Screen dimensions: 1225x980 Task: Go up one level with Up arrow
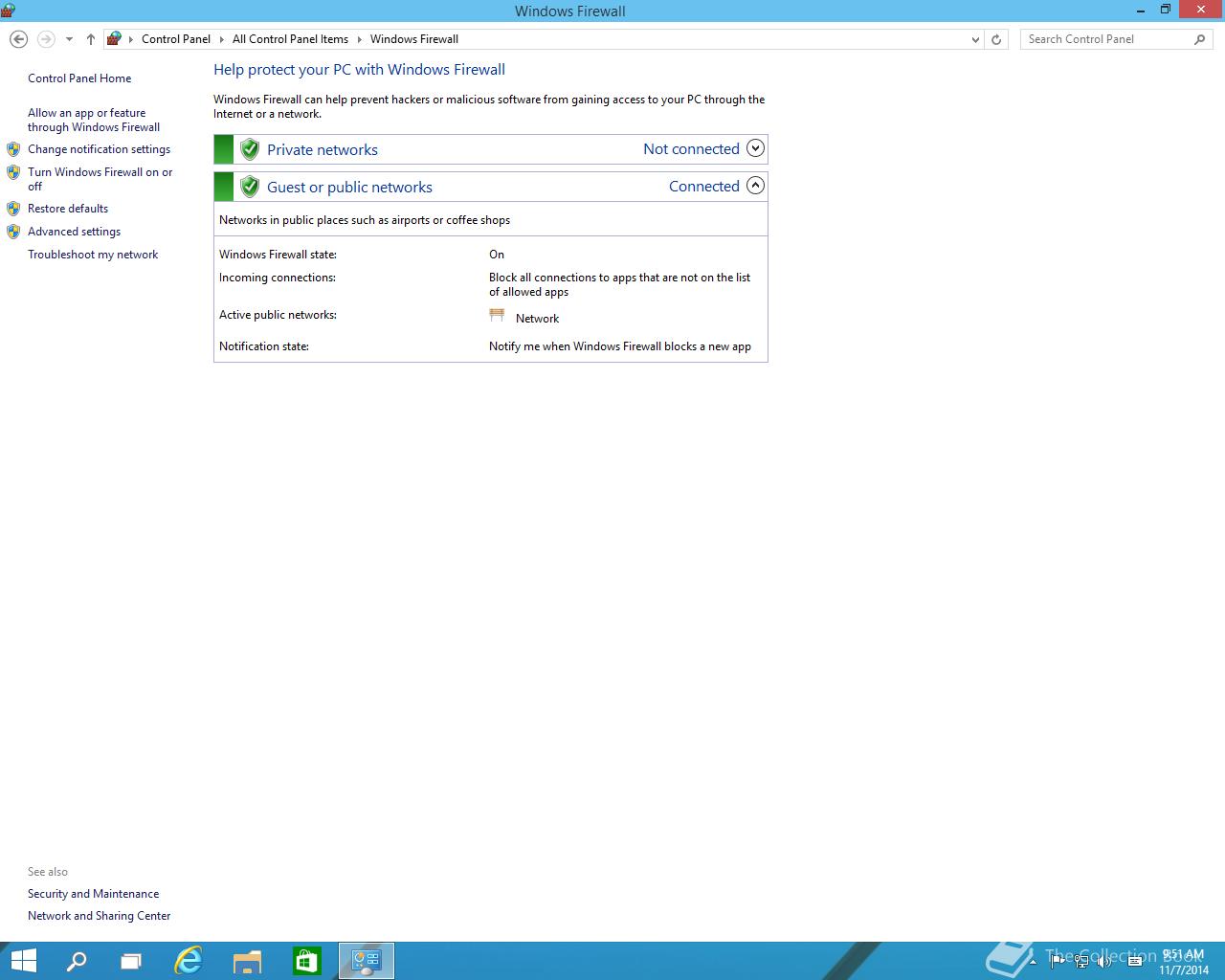pos(90,39)
